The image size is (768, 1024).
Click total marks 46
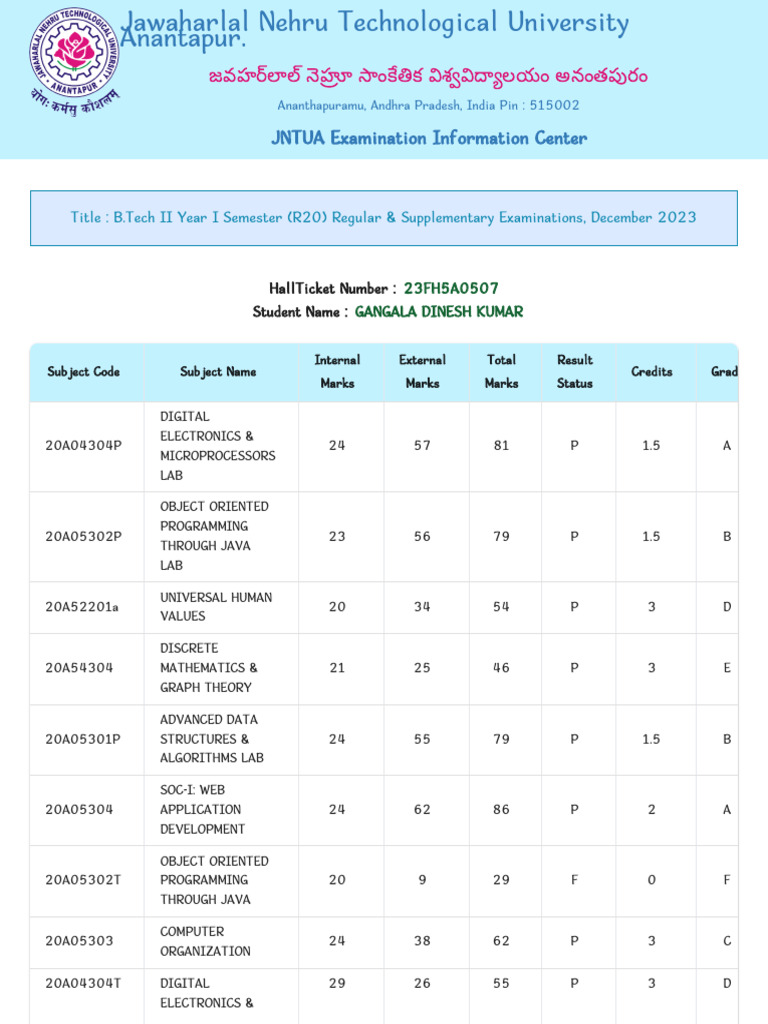502,667
